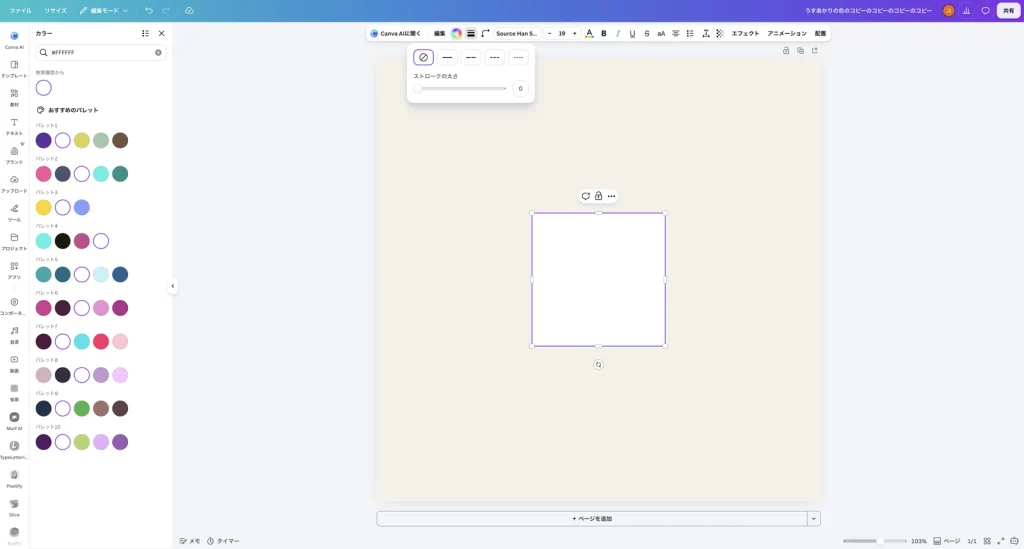1024x549 pixels.
Task: Open the アニメーション toolbar menu
Action: (x=787, y=33)
